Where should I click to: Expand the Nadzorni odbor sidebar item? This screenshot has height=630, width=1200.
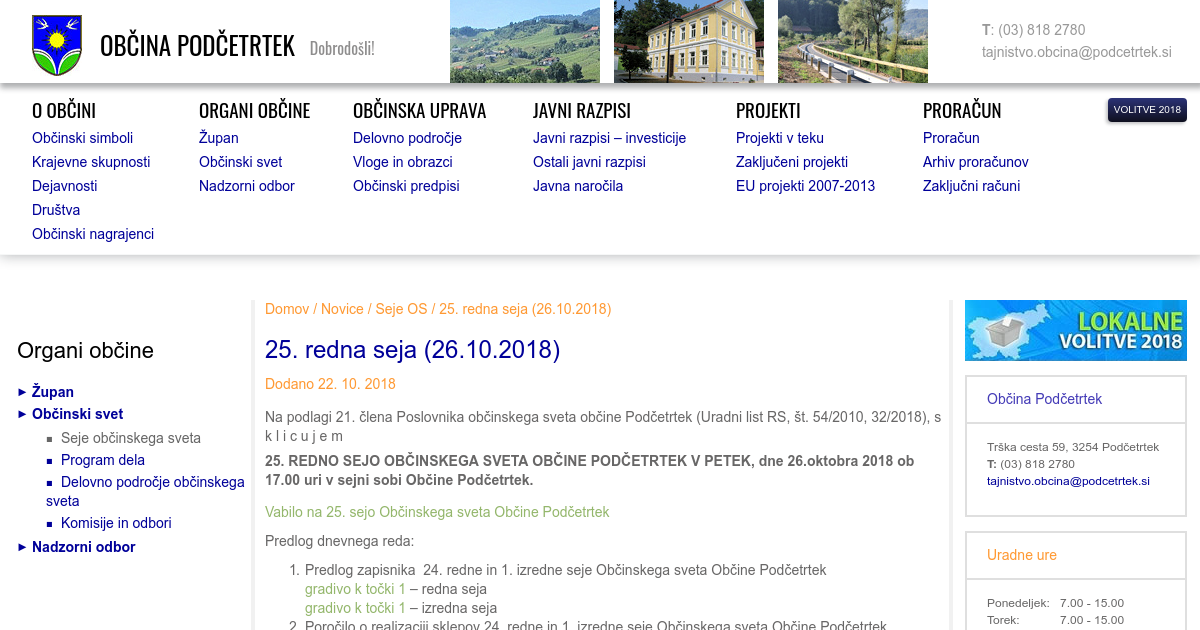coord(83,547)
